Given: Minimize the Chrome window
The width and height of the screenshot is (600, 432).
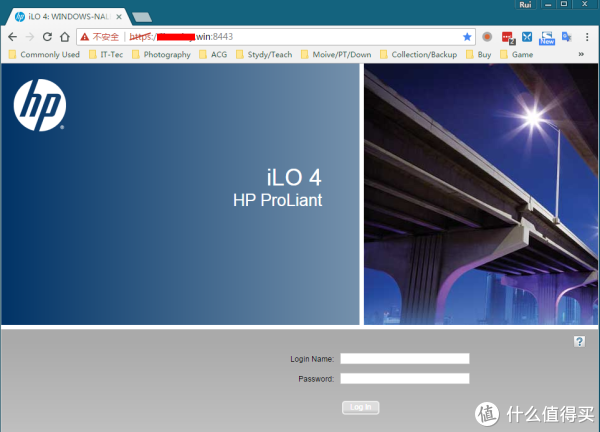Looking at the screenshot, I should [548, 5].
